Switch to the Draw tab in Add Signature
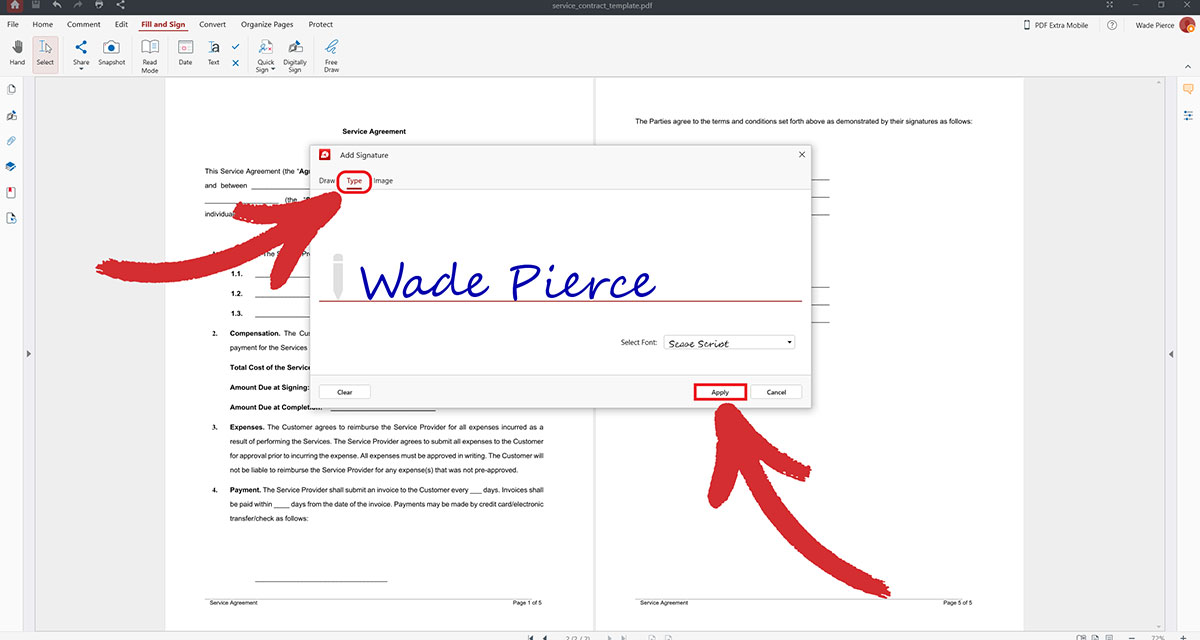The width and height of the screenshot is (1200, 640). click(325, 180)
